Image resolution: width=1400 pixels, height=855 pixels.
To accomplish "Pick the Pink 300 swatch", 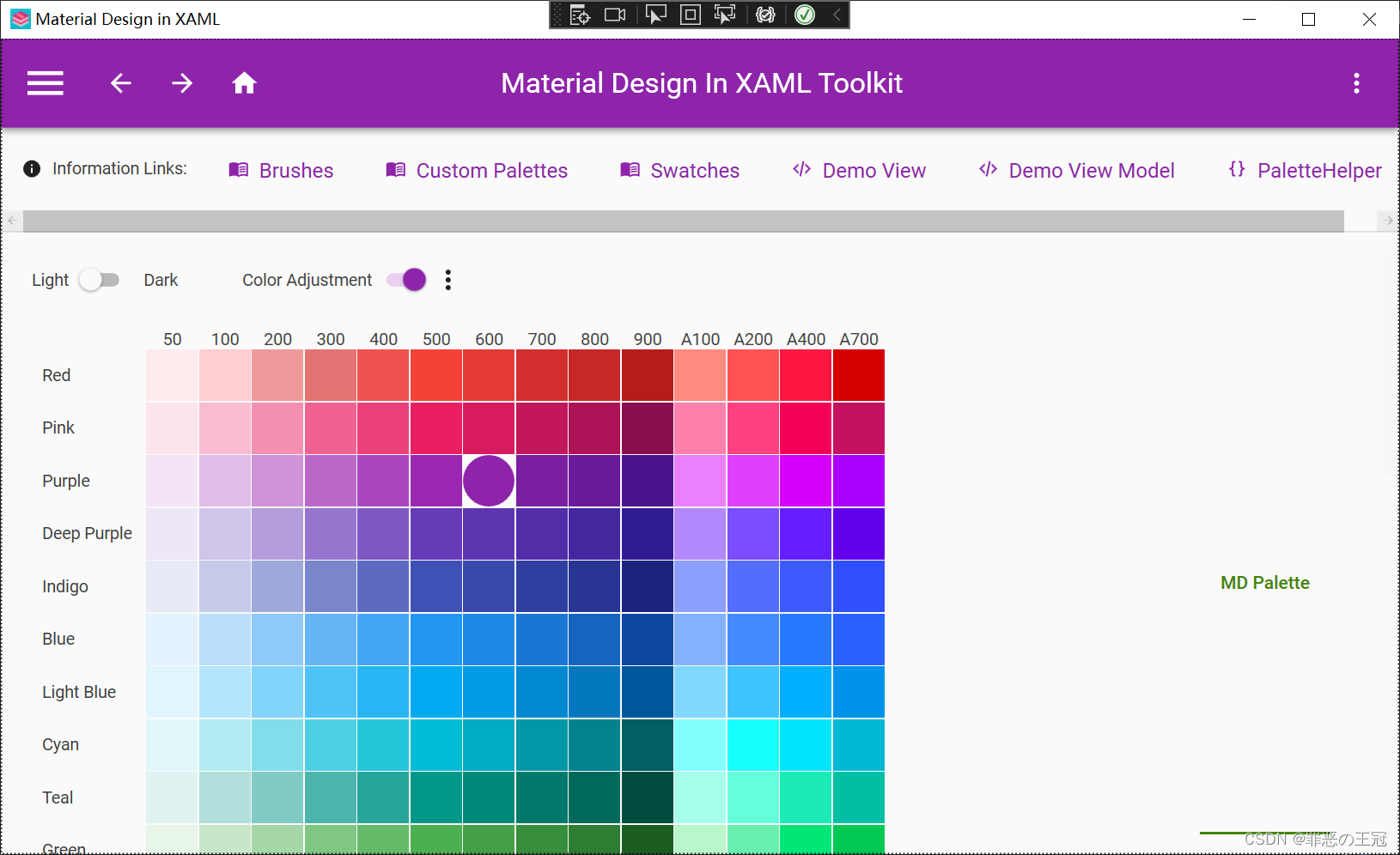I will coord(331,428).
